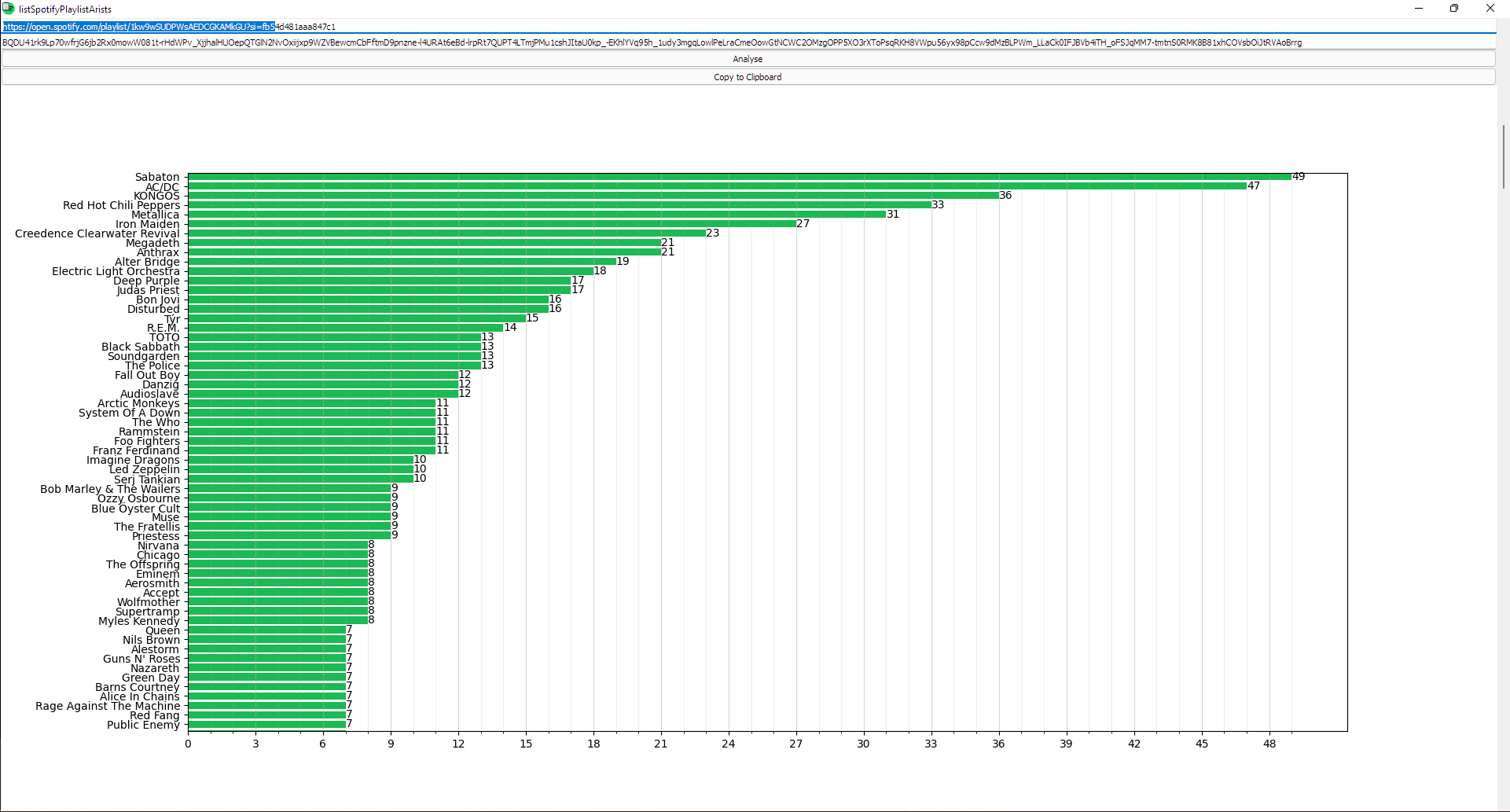The height and width of the screenshot is (812, 1510).
Task: Click the System Of A Down label
Action: click(x=130, y=413)
